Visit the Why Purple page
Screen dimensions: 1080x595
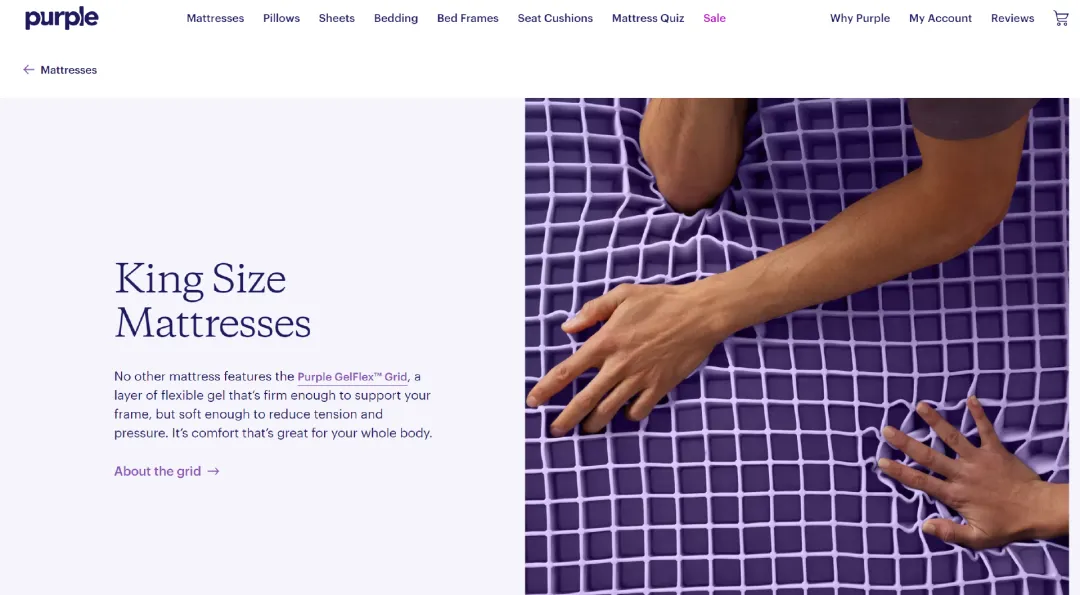tap(860, 19)
